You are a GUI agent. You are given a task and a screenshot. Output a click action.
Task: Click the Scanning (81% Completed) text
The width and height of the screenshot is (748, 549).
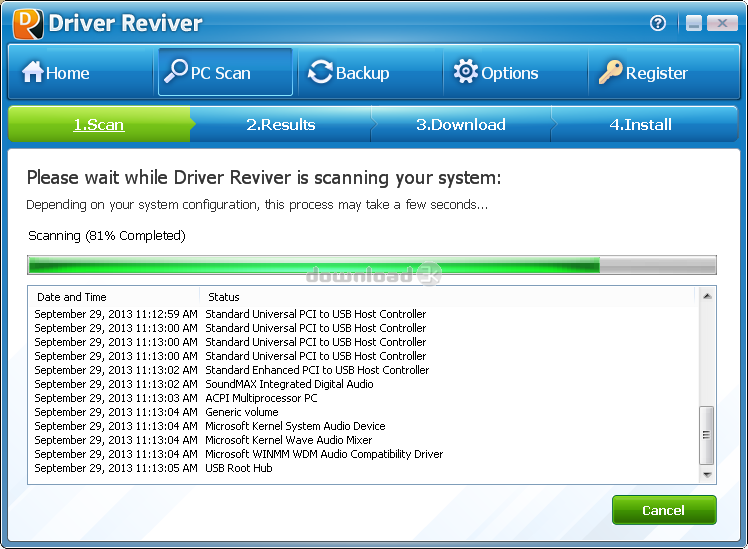point(107,236)
